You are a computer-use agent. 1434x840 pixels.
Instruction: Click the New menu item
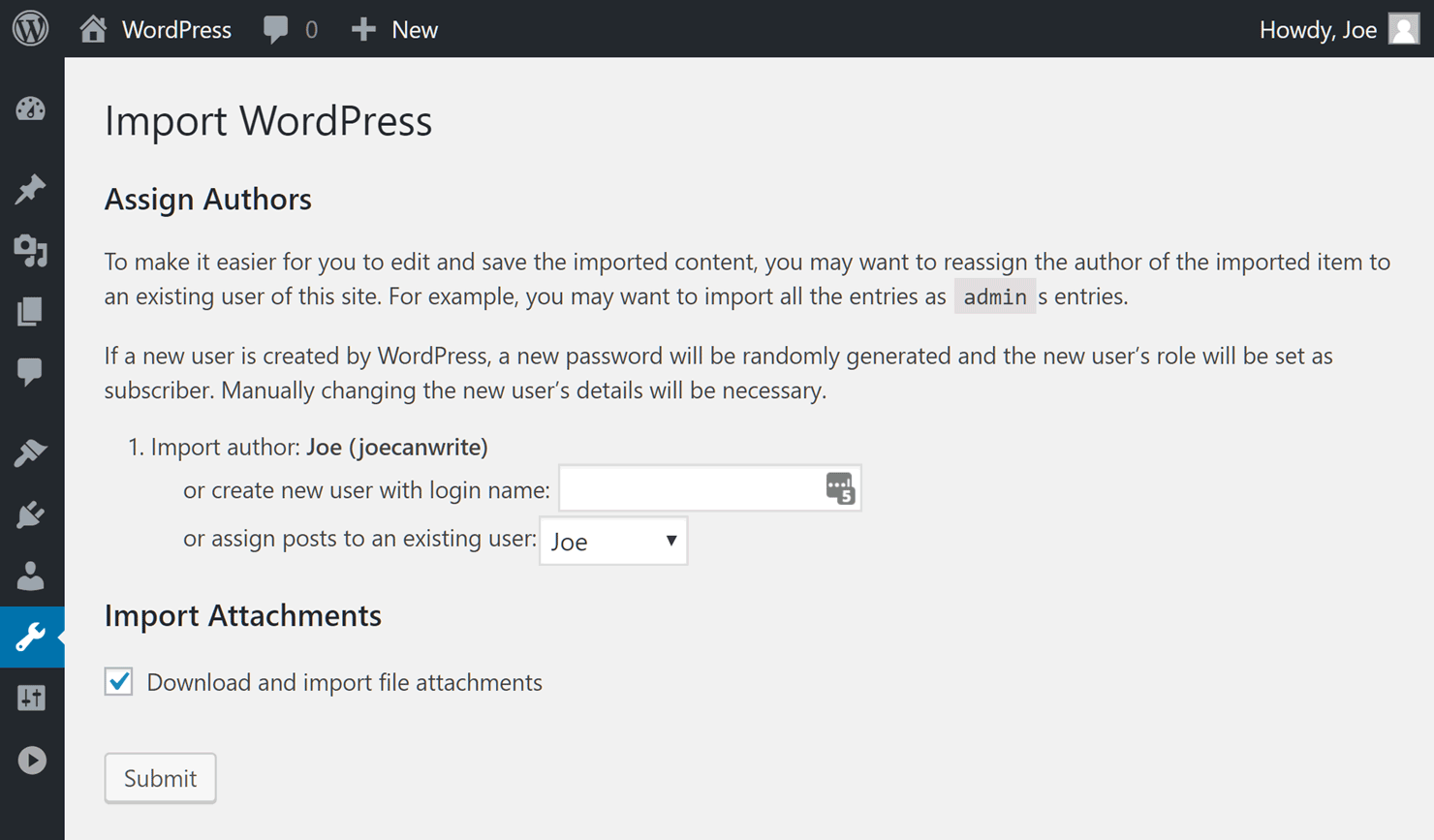tap(415, 30)
